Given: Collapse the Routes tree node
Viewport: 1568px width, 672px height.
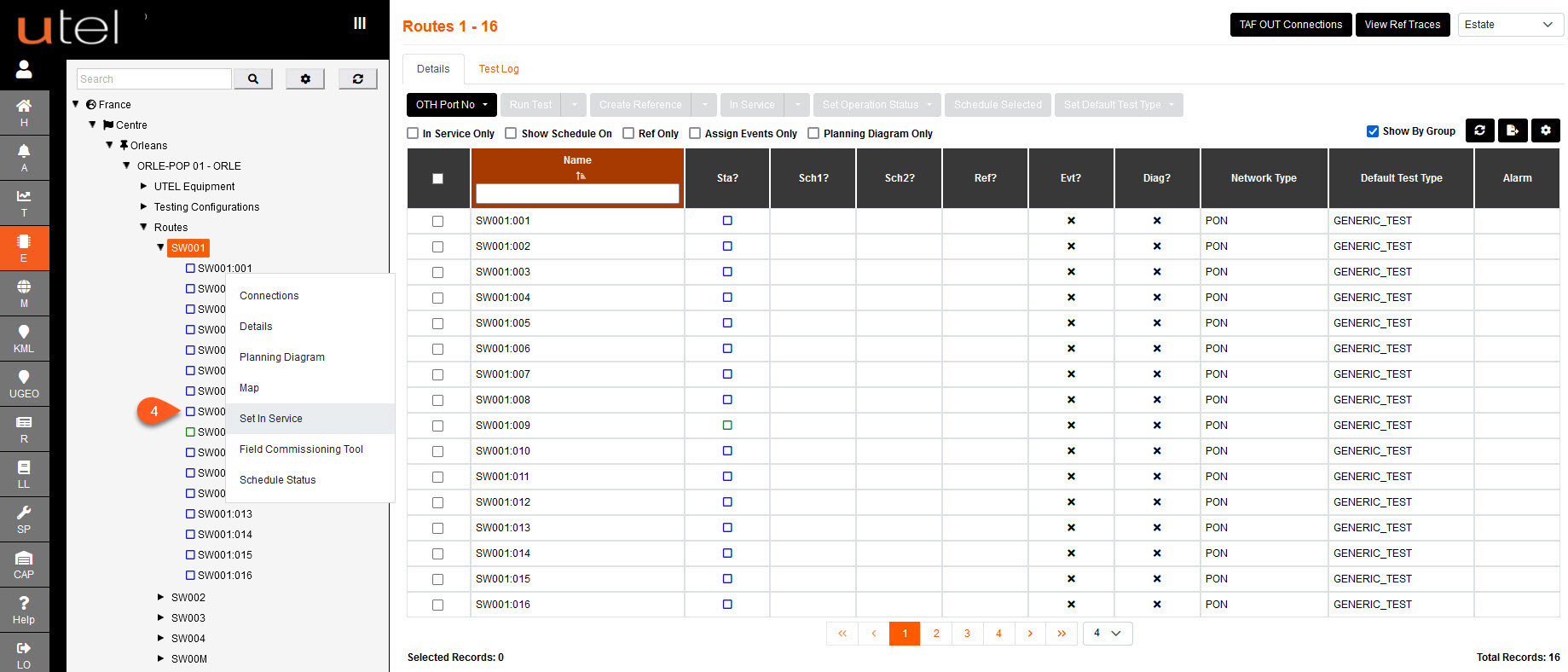Looking at the screenshot, I should click(x=144, y=227).
